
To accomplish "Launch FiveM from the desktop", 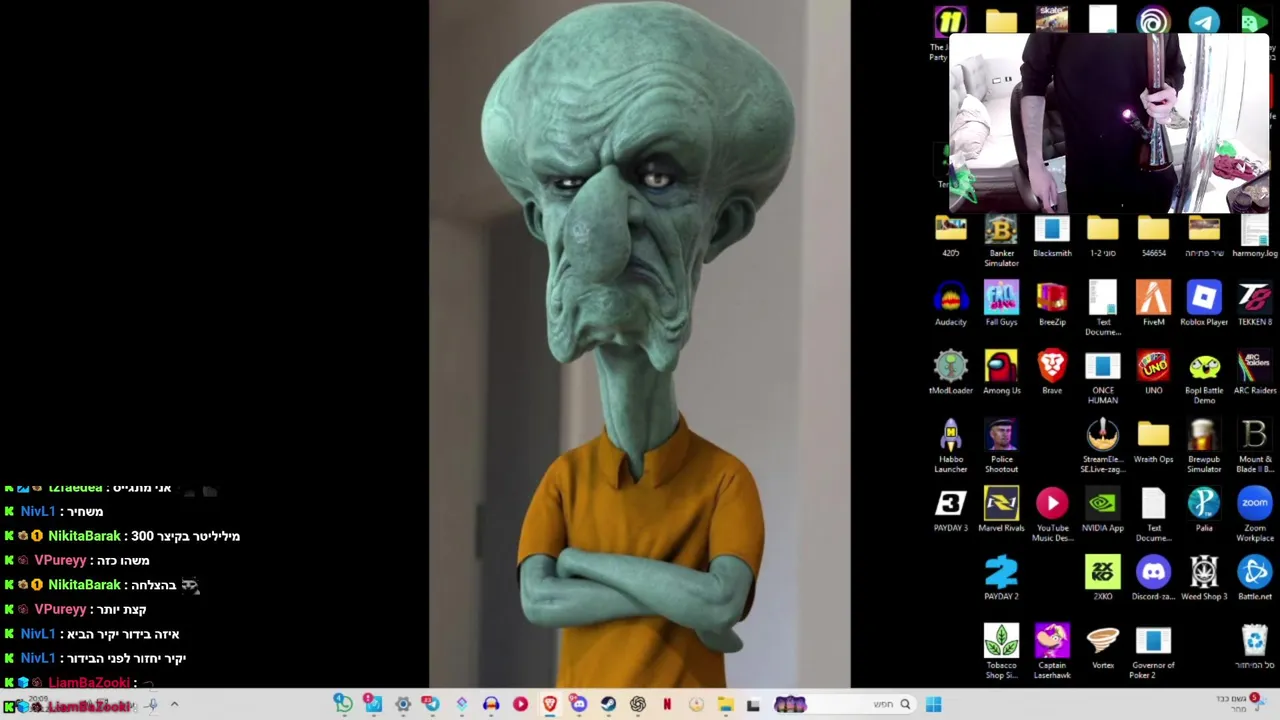I will click(x=1153, y=304).
